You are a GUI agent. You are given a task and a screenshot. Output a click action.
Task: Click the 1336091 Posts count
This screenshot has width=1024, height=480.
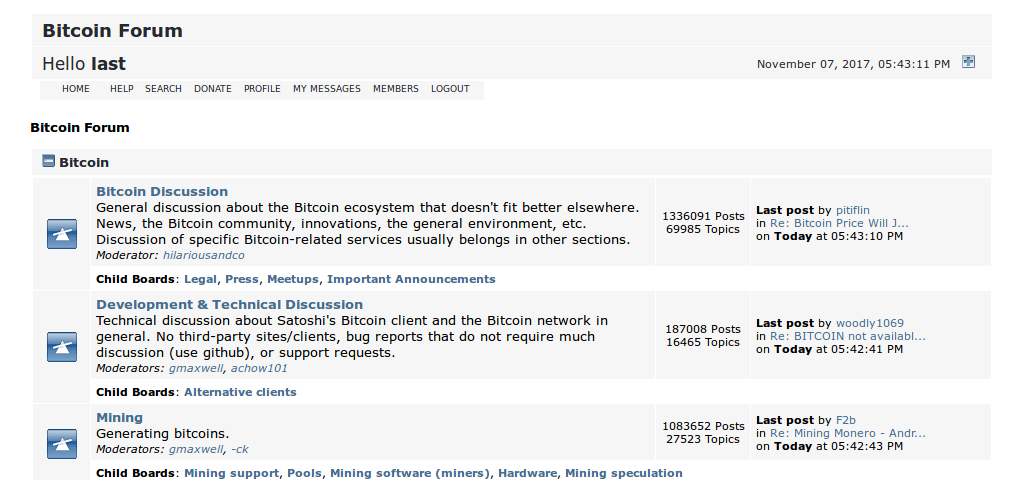(x=703, y=216)
